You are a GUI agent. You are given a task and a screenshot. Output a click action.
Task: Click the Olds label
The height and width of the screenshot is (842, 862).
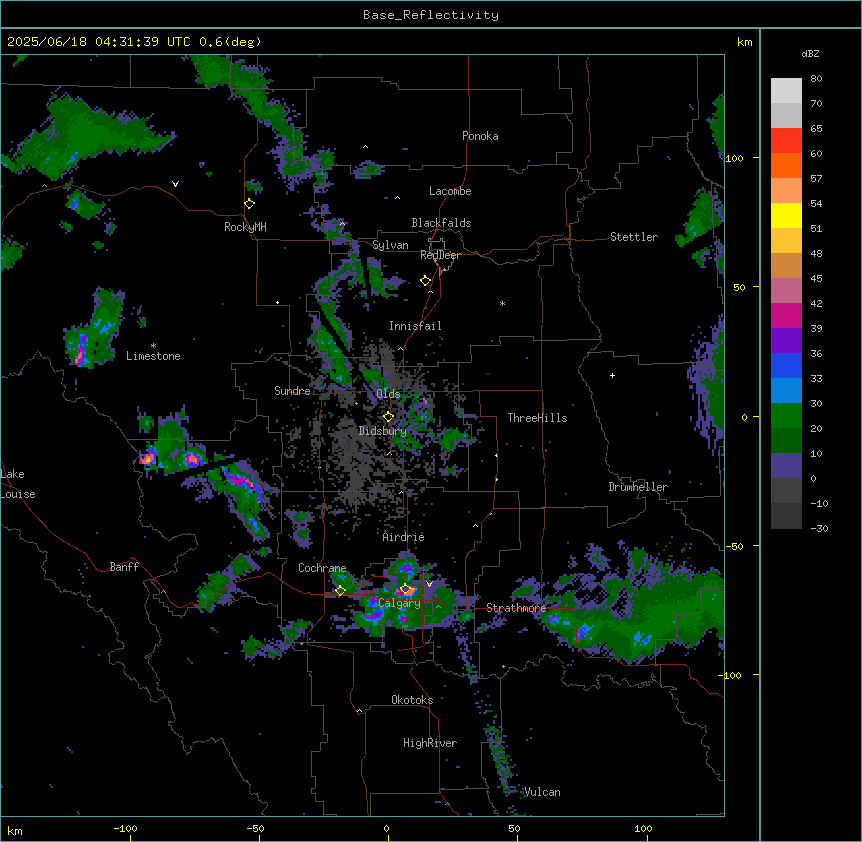(388, 394)
